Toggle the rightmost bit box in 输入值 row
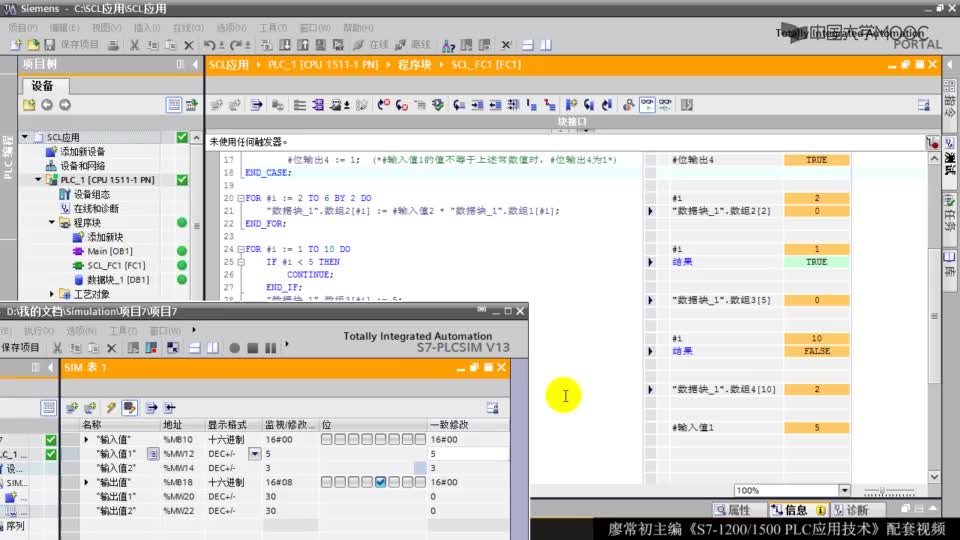The width and height of the screenshot is (960, 540). (x=420, y=440)
